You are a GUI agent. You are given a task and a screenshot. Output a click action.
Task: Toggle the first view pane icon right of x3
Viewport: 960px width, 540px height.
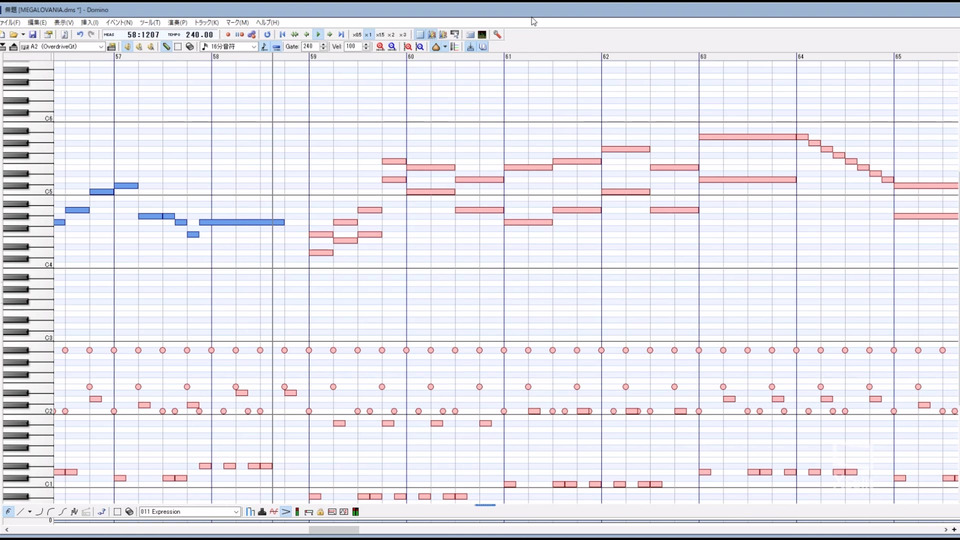click(420, 35)
